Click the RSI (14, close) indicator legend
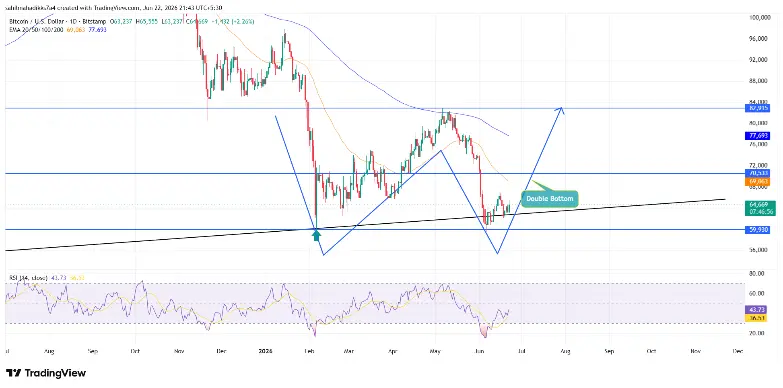The width and height of the screenshot is (783, 388). click(x=28, y=278)
